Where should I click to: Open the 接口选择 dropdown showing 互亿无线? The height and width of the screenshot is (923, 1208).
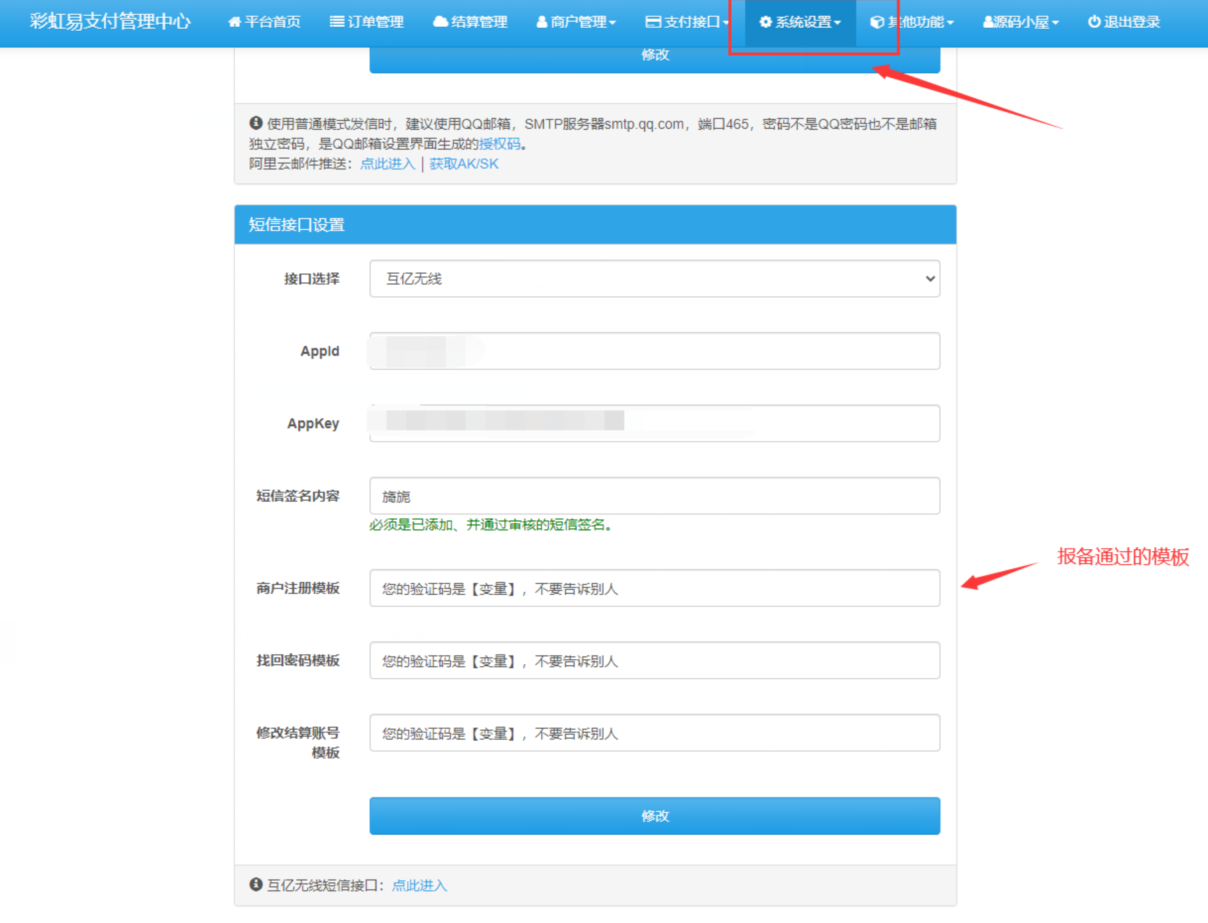(654, 279)
